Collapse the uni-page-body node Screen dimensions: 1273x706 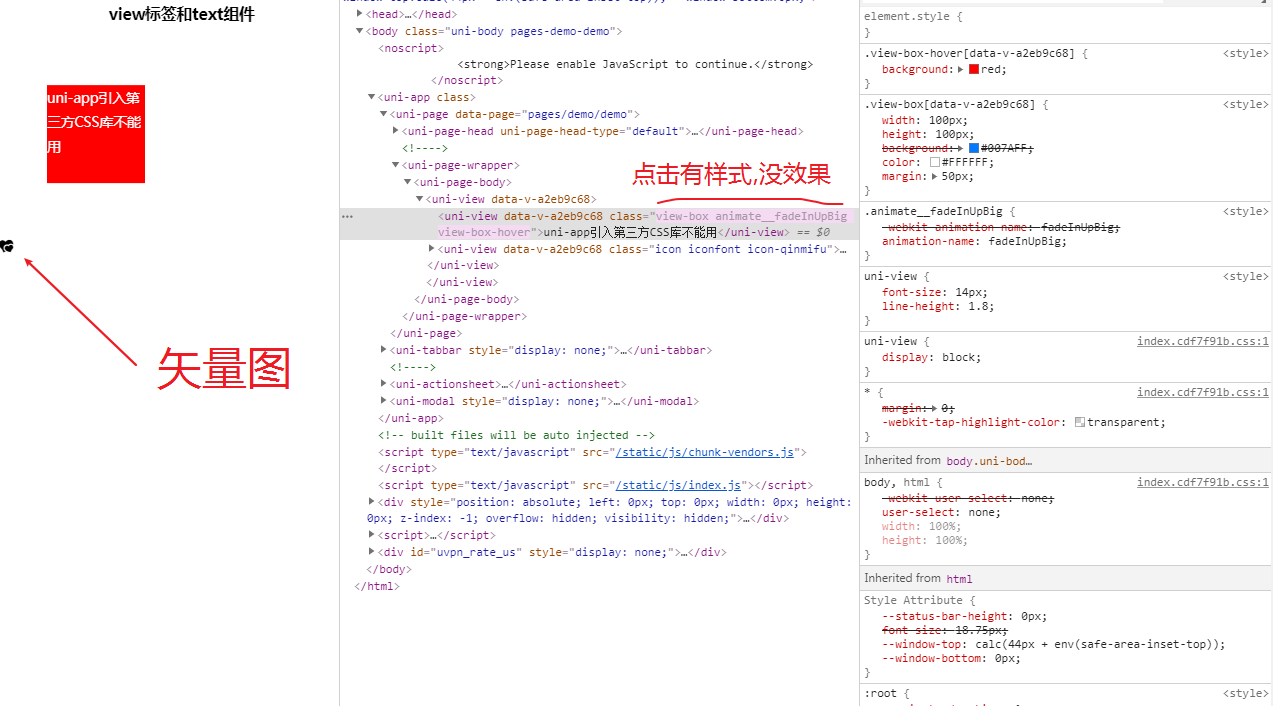pos(408,182)
